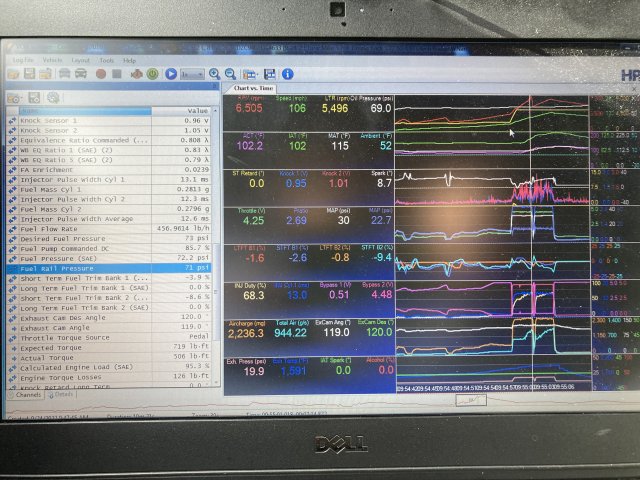The image size is (640, 480).
Task: Switch to the Channels tab
Action: click(x=24, y=395)
